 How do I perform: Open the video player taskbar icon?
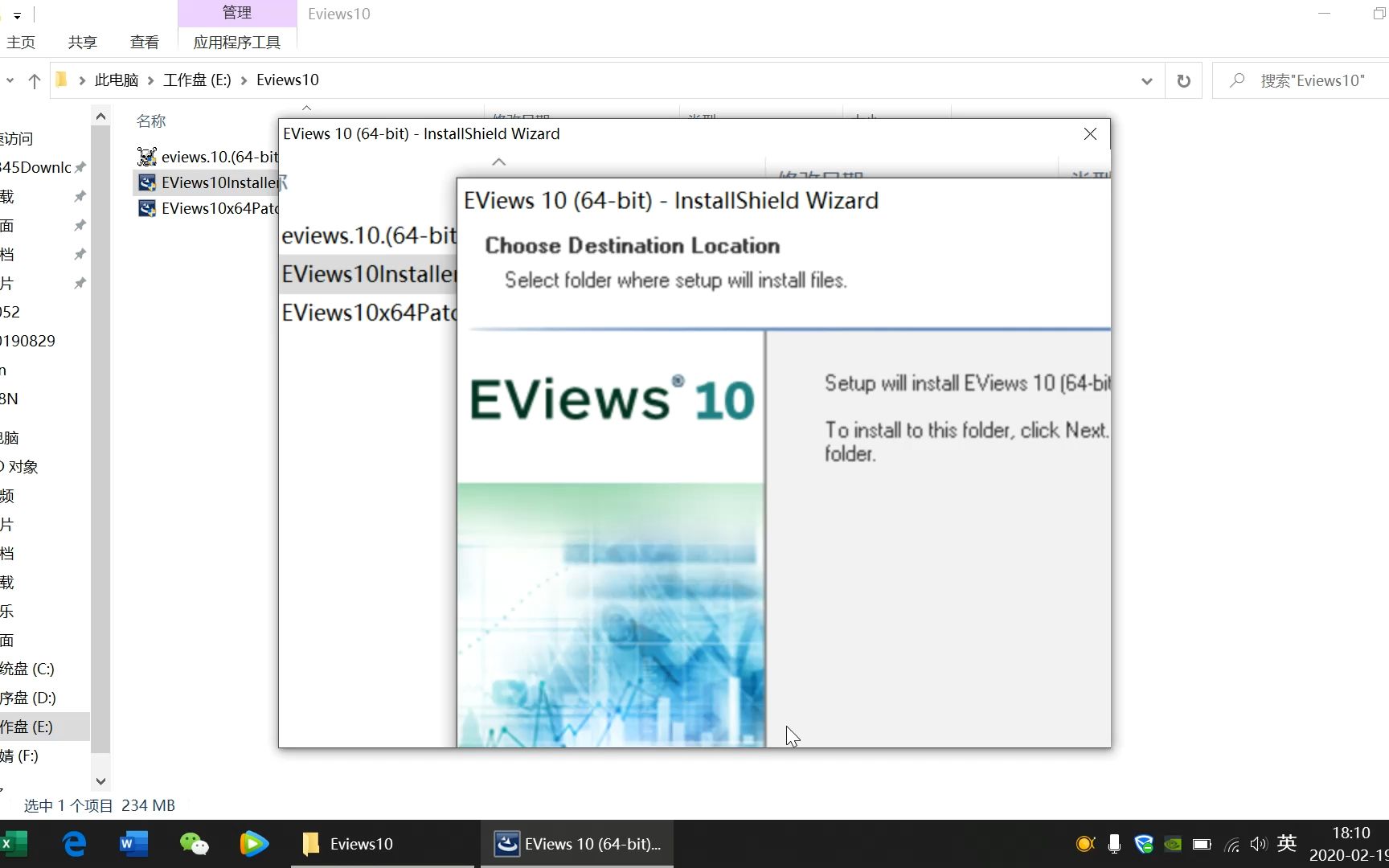coord(254,844)
